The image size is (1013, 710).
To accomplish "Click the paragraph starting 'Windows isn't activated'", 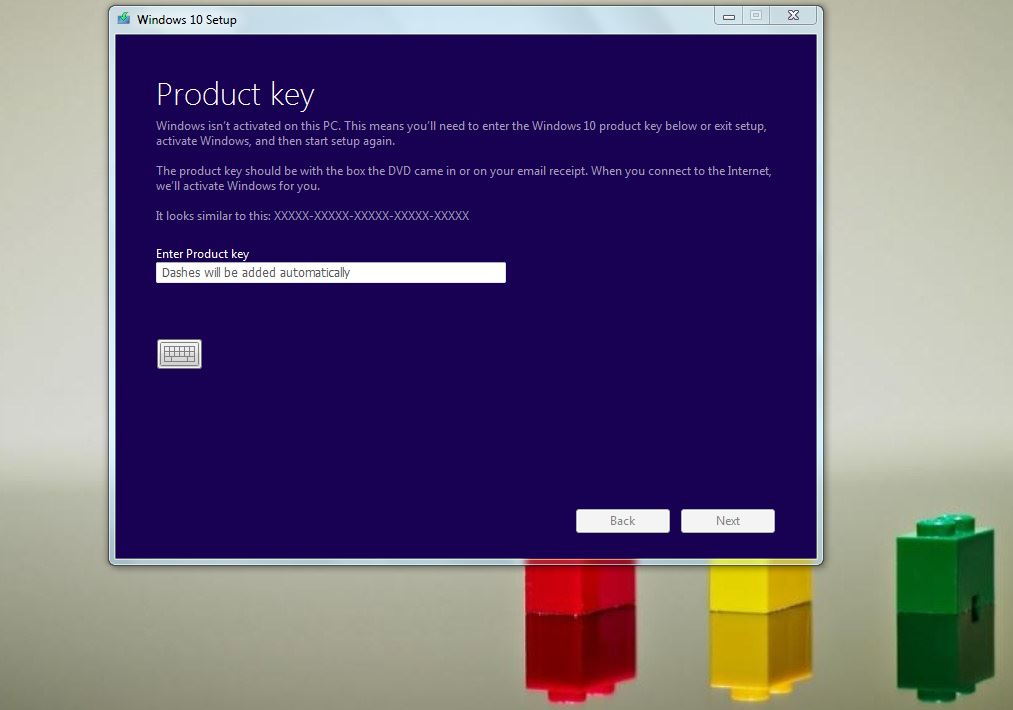I will [x=461, y=133].
